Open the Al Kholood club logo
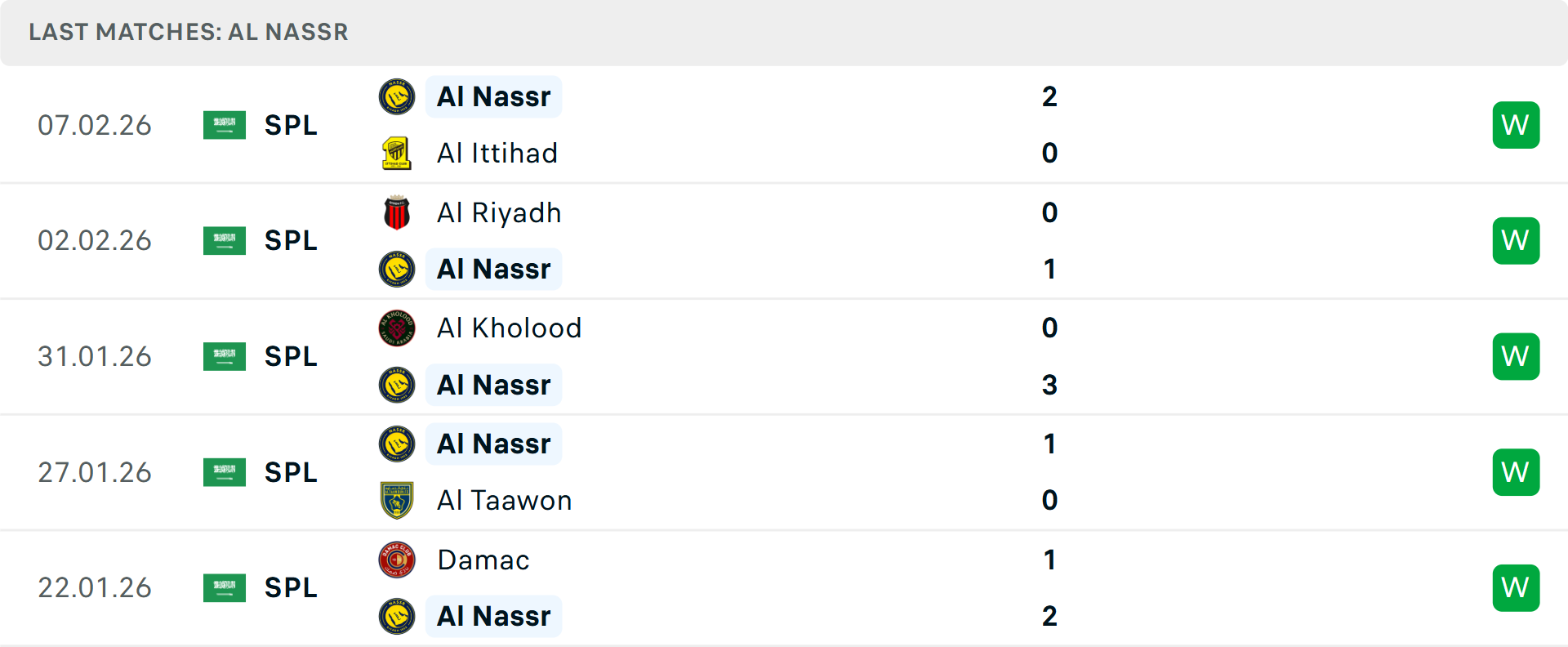Image resolution: width=1568 pixels, height=647 pixels. pyautogui.click(x=396, y=328)
